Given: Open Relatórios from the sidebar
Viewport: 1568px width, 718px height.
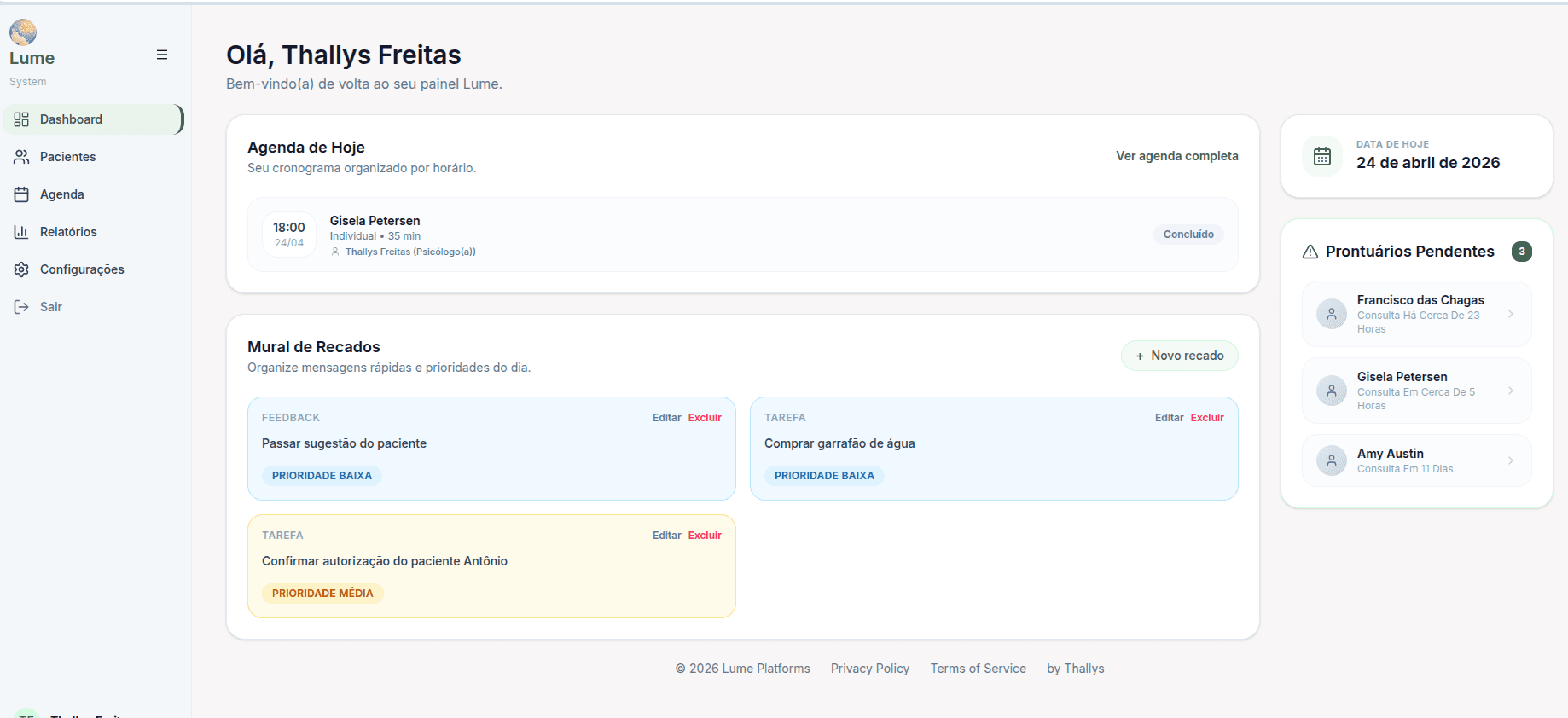Looking at the screenshot, I should (x=93, y=232).
